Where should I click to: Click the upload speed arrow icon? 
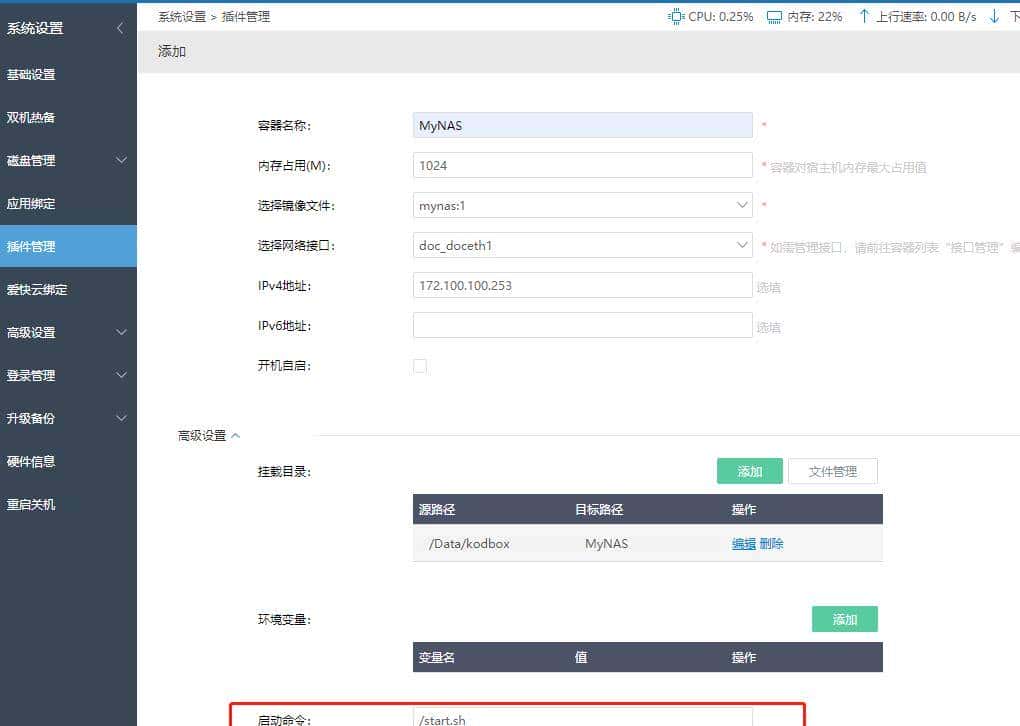click(865, 16)
